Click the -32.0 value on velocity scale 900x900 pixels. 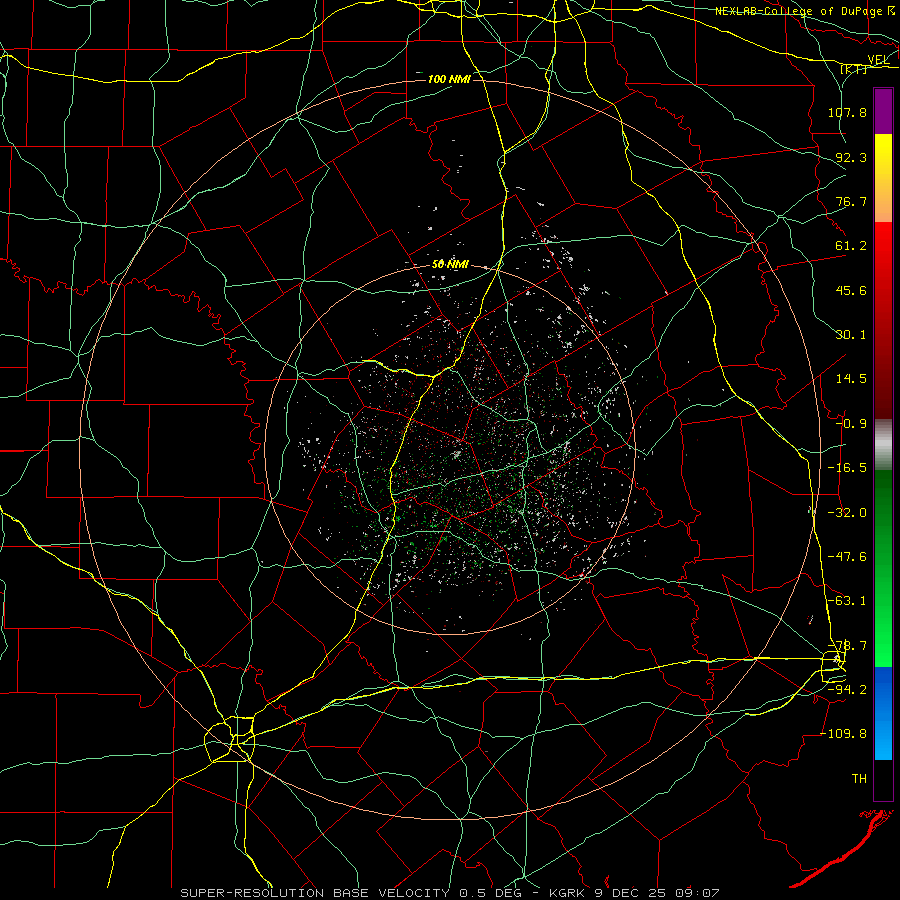[x=847, y=513]
